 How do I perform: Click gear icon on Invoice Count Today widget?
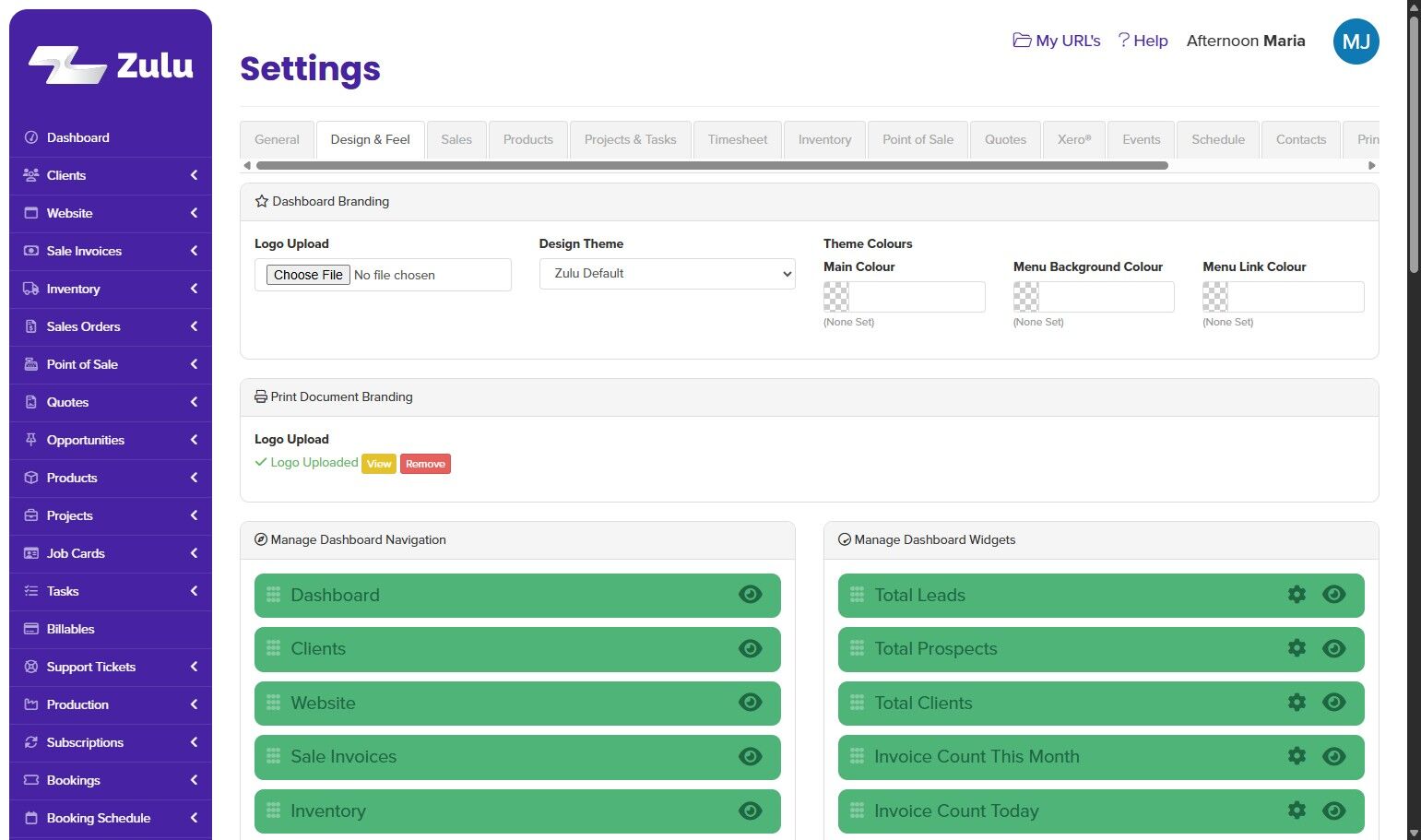[1297, 810]
